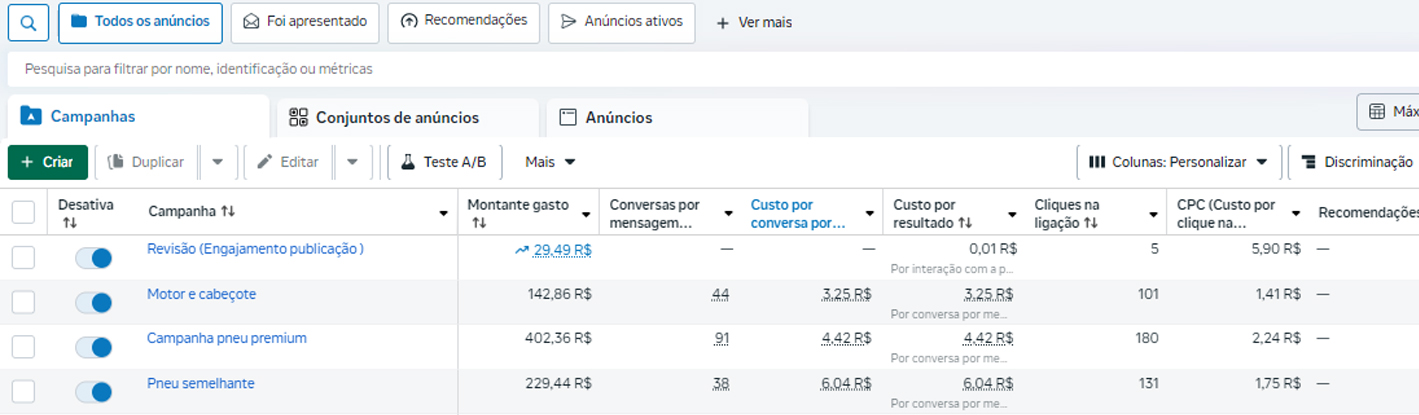
Task: Show Anúncios ativos filter
Action: tap(622, 22)
